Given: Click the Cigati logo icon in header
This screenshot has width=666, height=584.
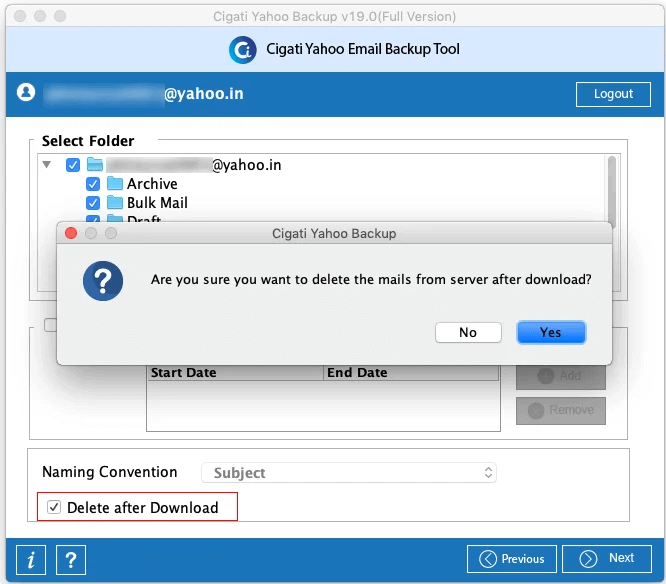Looking at the screenshot, I should [x=243, y=50].
